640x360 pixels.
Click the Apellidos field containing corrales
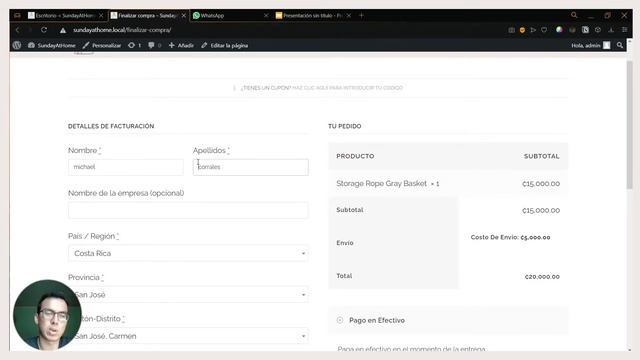pyautogui.click(x=251, y=167)
